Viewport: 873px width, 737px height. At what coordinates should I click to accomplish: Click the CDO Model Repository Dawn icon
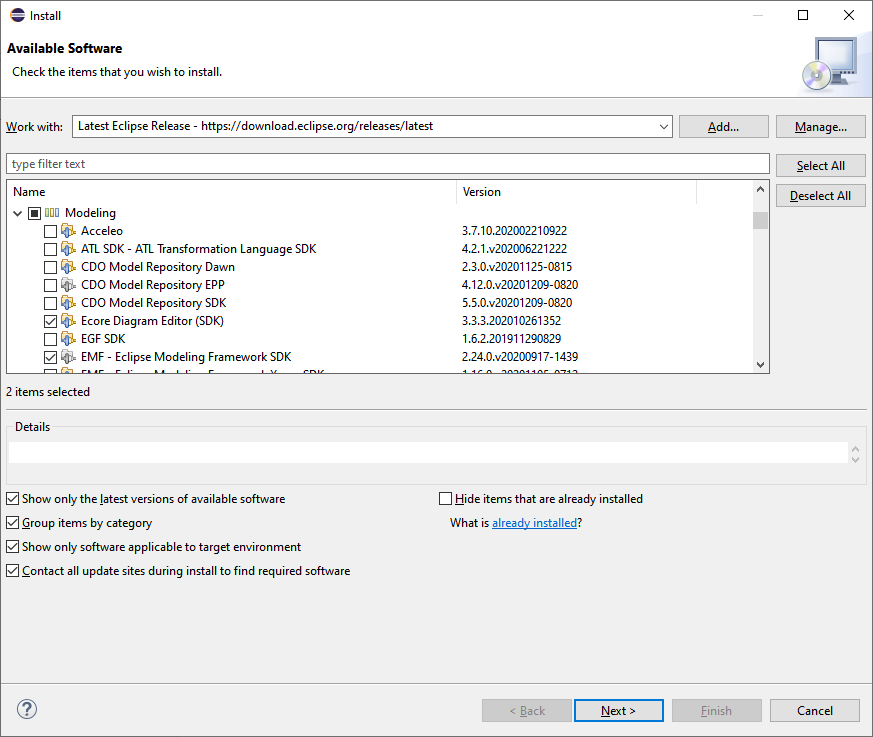pyautogui.click(x=68, y=267)
